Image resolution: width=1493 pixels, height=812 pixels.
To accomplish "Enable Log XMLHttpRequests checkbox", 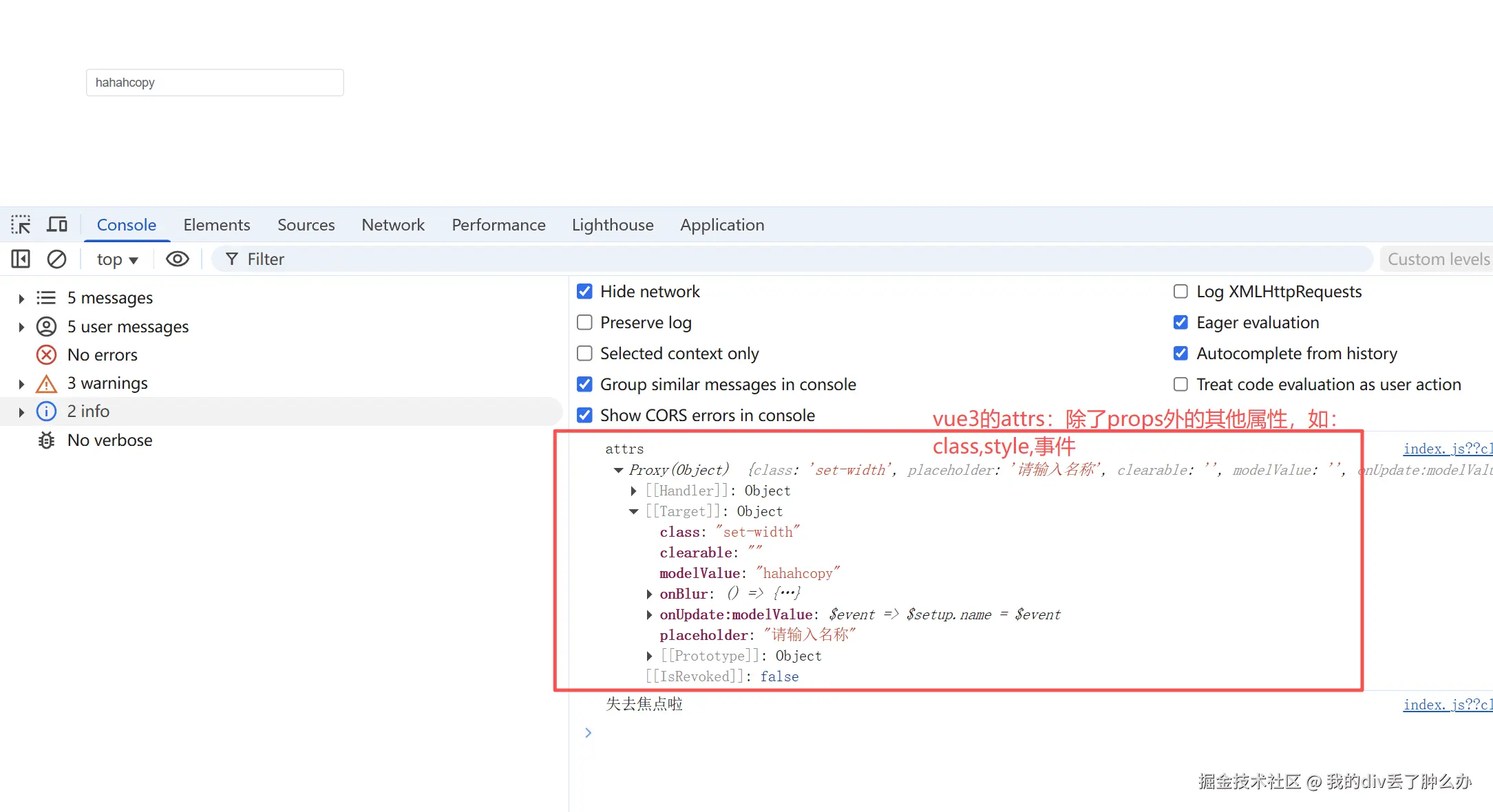I will pyautogui.click(x=1180, y=292).
